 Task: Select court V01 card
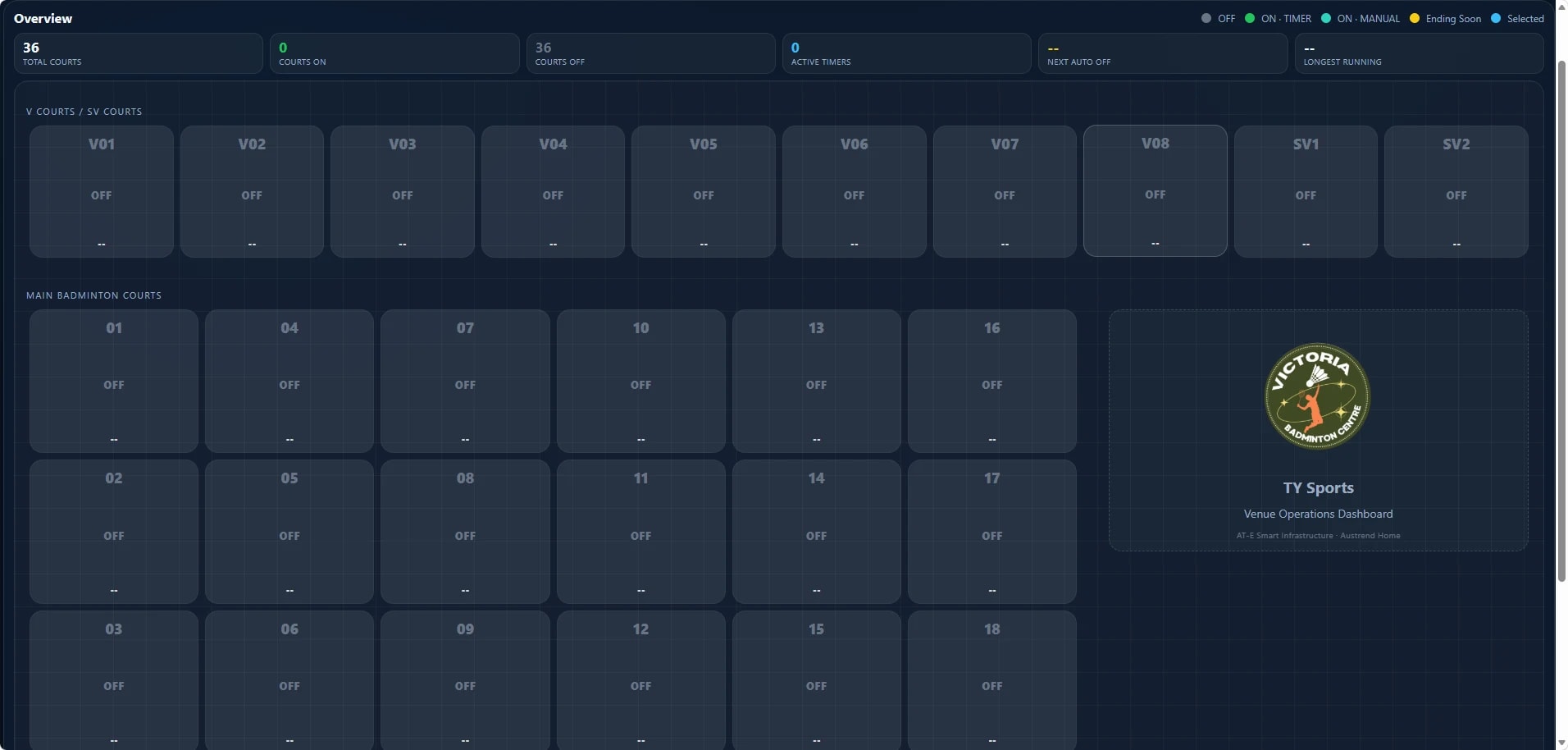click(x=101, y=191)
